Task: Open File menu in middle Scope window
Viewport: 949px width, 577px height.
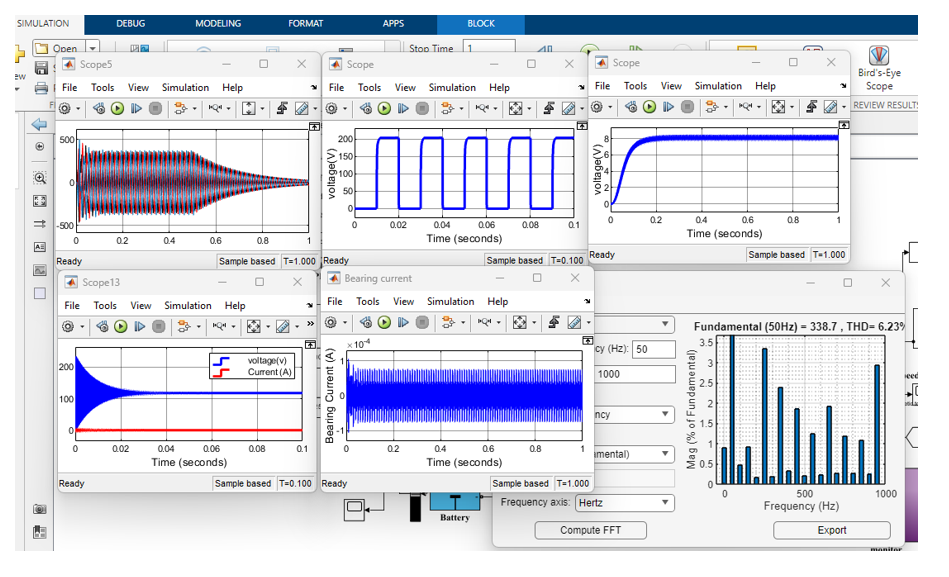Action: (x=336, y=88)
